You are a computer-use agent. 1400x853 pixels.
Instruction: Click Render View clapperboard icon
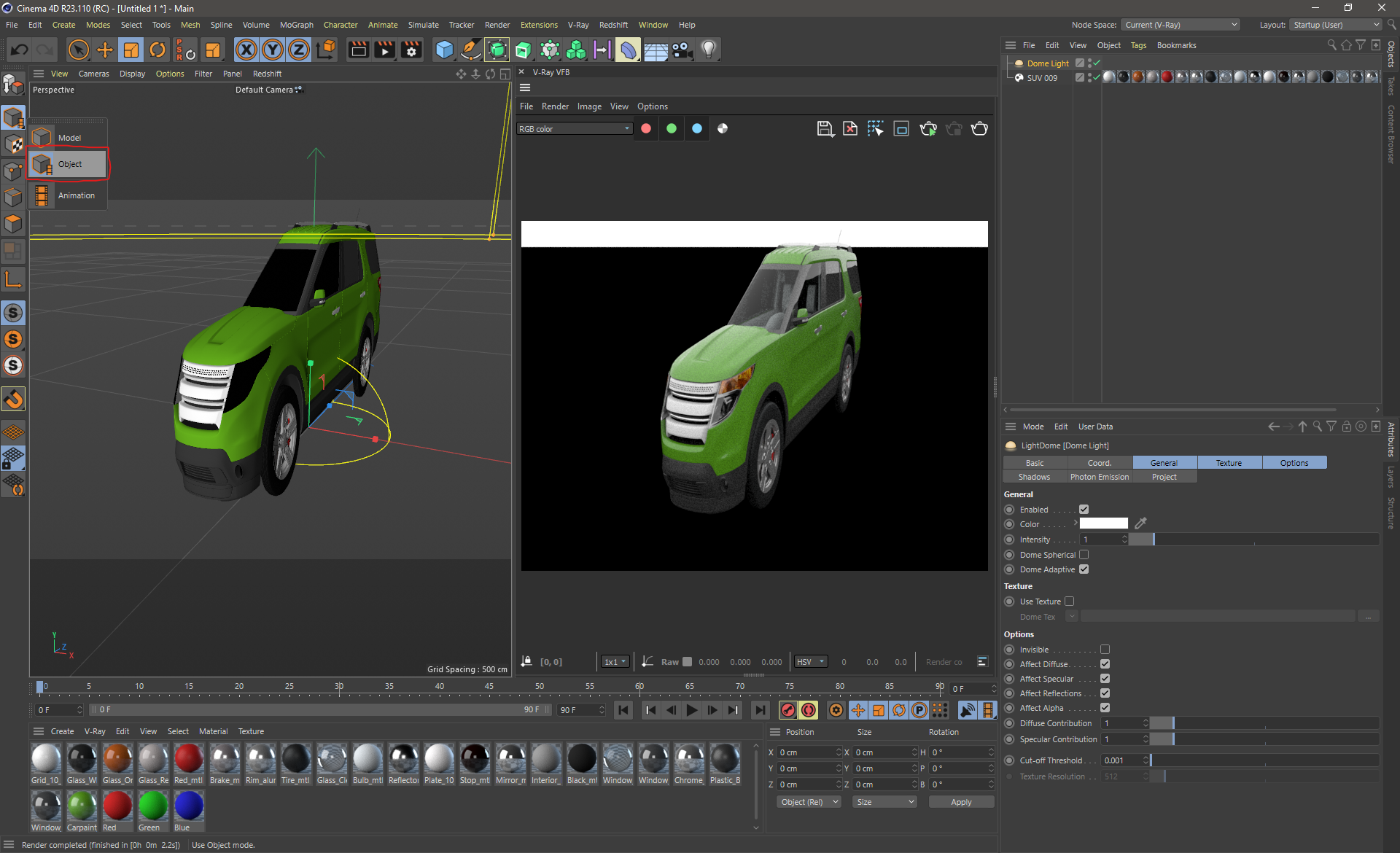tap(358, 50)
